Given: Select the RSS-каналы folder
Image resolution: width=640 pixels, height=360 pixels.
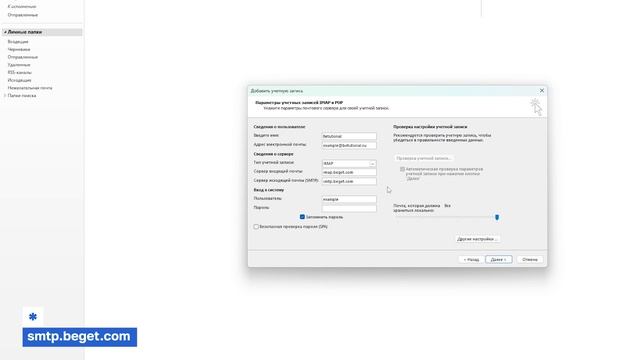Looking at the screenshot, I should pos(20,73).
